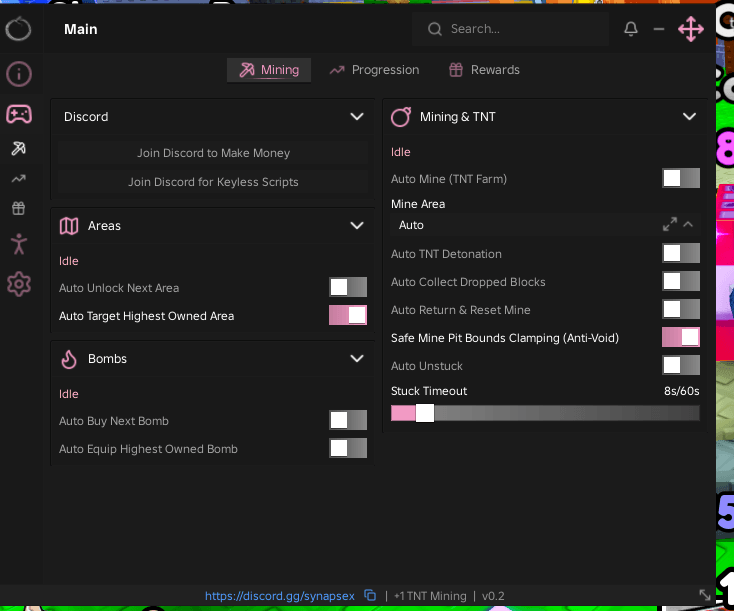Image resolution: width=734 pixels, height=611 pixels.
Task: Collapse the Areas section chevron
Action: pos(357,226)
